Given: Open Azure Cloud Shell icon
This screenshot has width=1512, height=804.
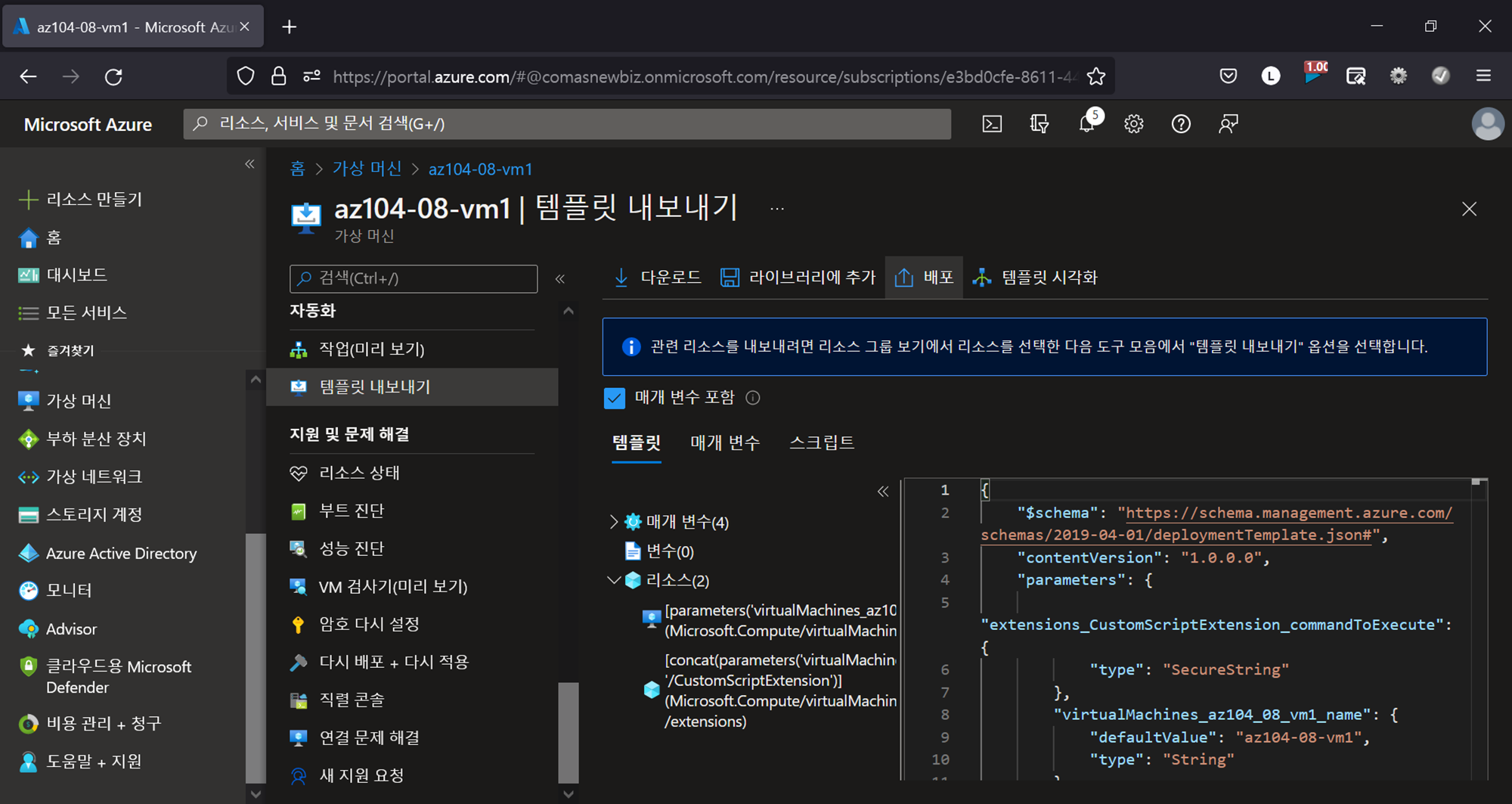Looking at the screenshot, I should click(992, 124).
